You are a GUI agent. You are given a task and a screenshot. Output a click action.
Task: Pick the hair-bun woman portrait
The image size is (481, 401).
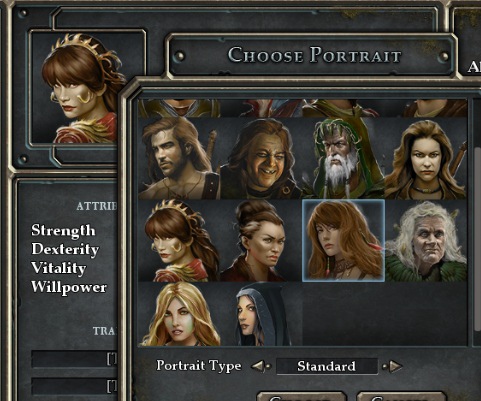point(261,241)
